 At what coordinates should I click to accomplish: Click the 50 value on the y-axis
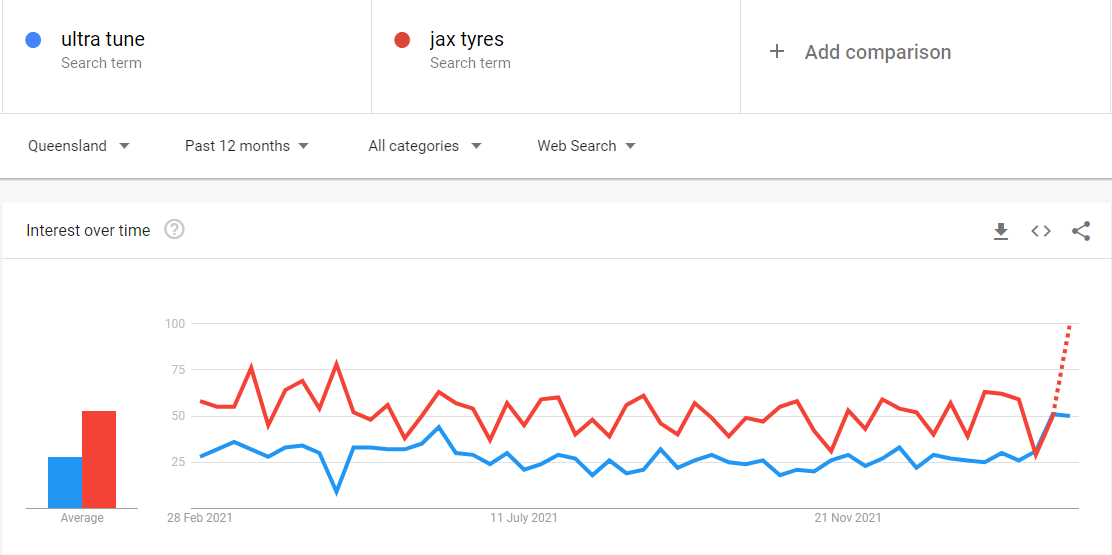[177, 416]
